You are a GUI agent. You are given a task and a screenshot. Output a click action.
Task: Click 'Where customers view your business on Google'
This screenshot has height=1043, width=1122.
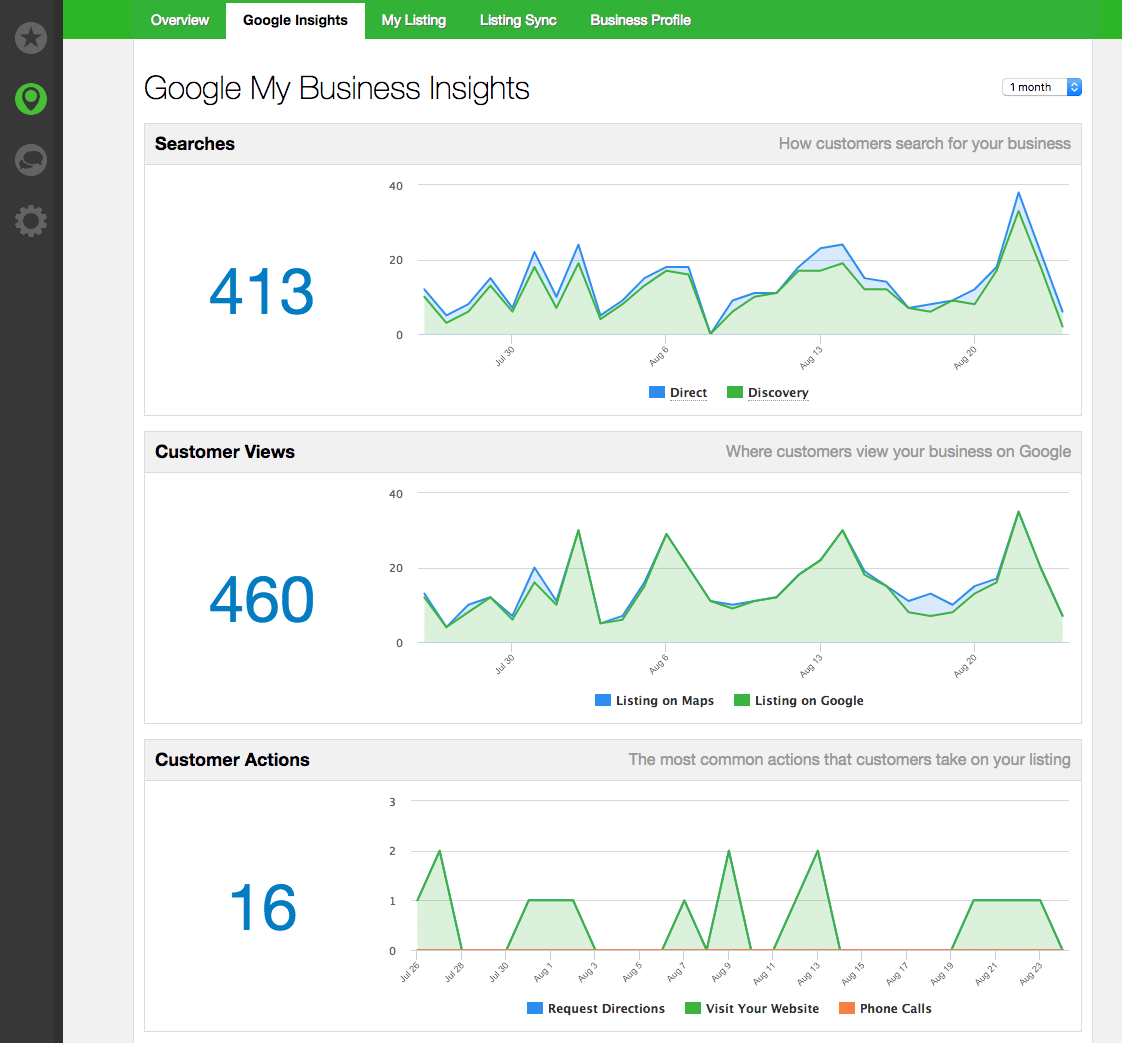(898, 451)
